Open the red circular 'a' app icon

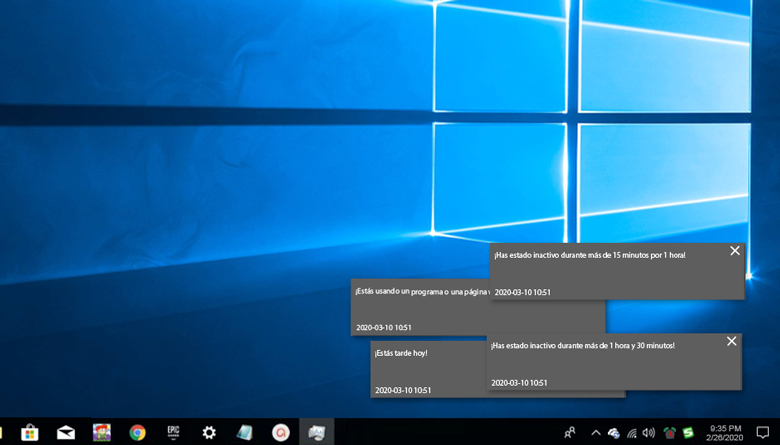coord(281,432)
